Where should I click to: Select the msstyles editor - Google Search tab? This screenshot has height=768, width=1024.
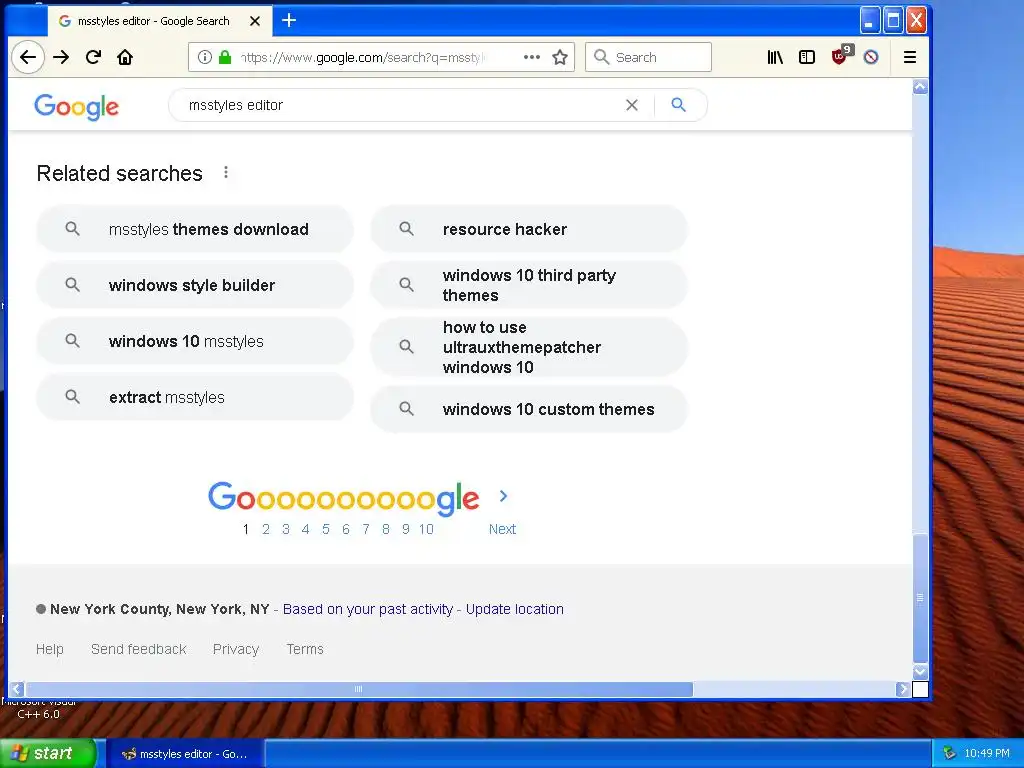pos(159,21)
